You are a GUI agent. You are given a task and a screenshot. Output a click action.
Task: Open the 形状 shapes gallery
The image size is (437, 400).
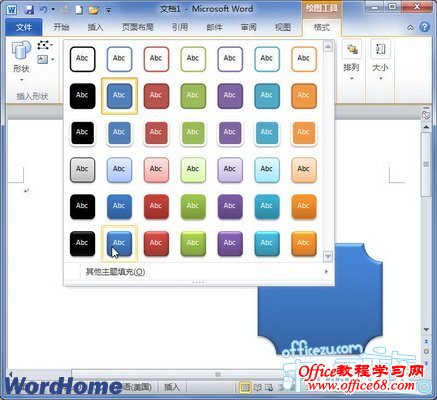coord(21,62)
